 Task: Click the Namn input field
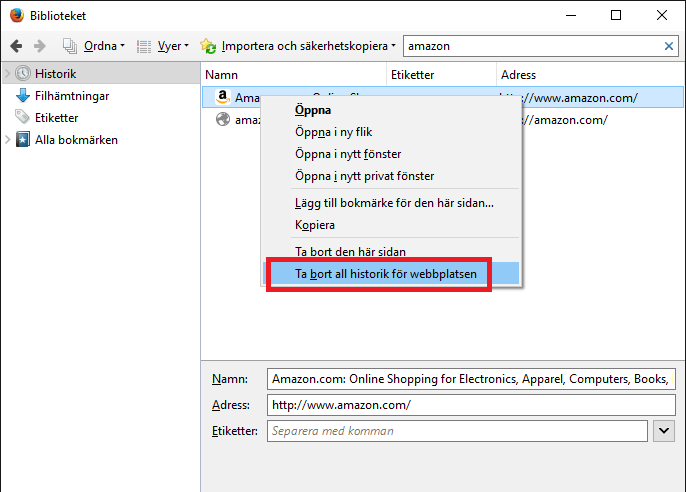[x=471, y=379]
